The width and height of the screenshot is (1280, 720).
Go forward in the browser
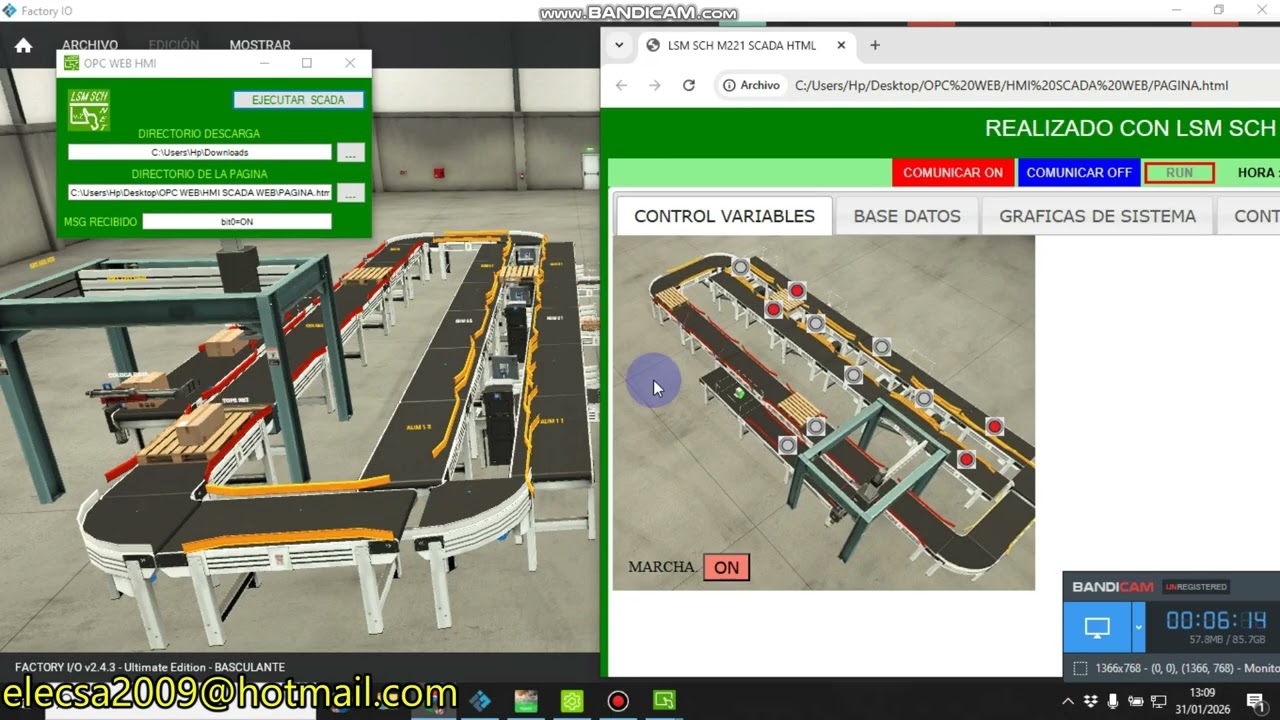click(x=655, y=85)
